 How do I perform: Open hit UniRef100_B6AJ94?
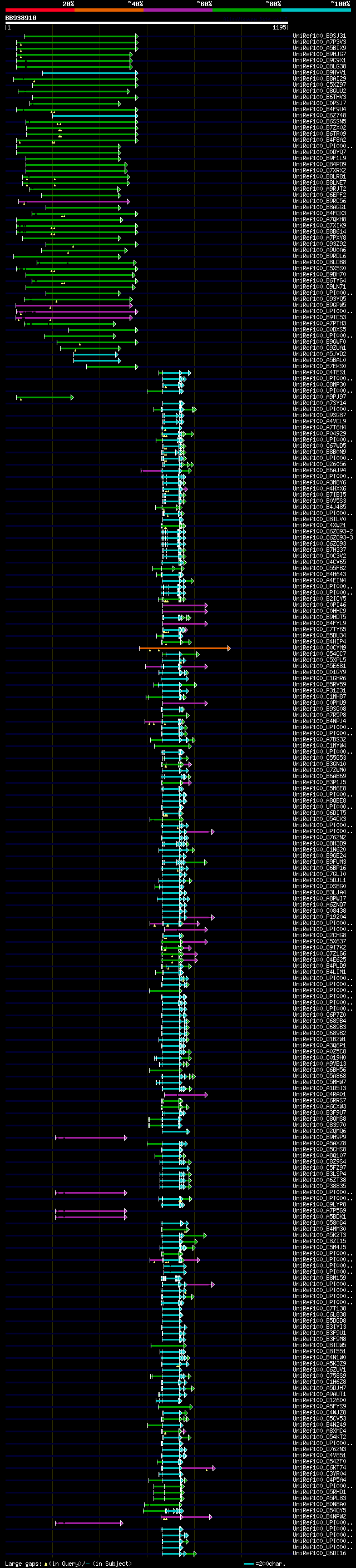click(319, 471)
